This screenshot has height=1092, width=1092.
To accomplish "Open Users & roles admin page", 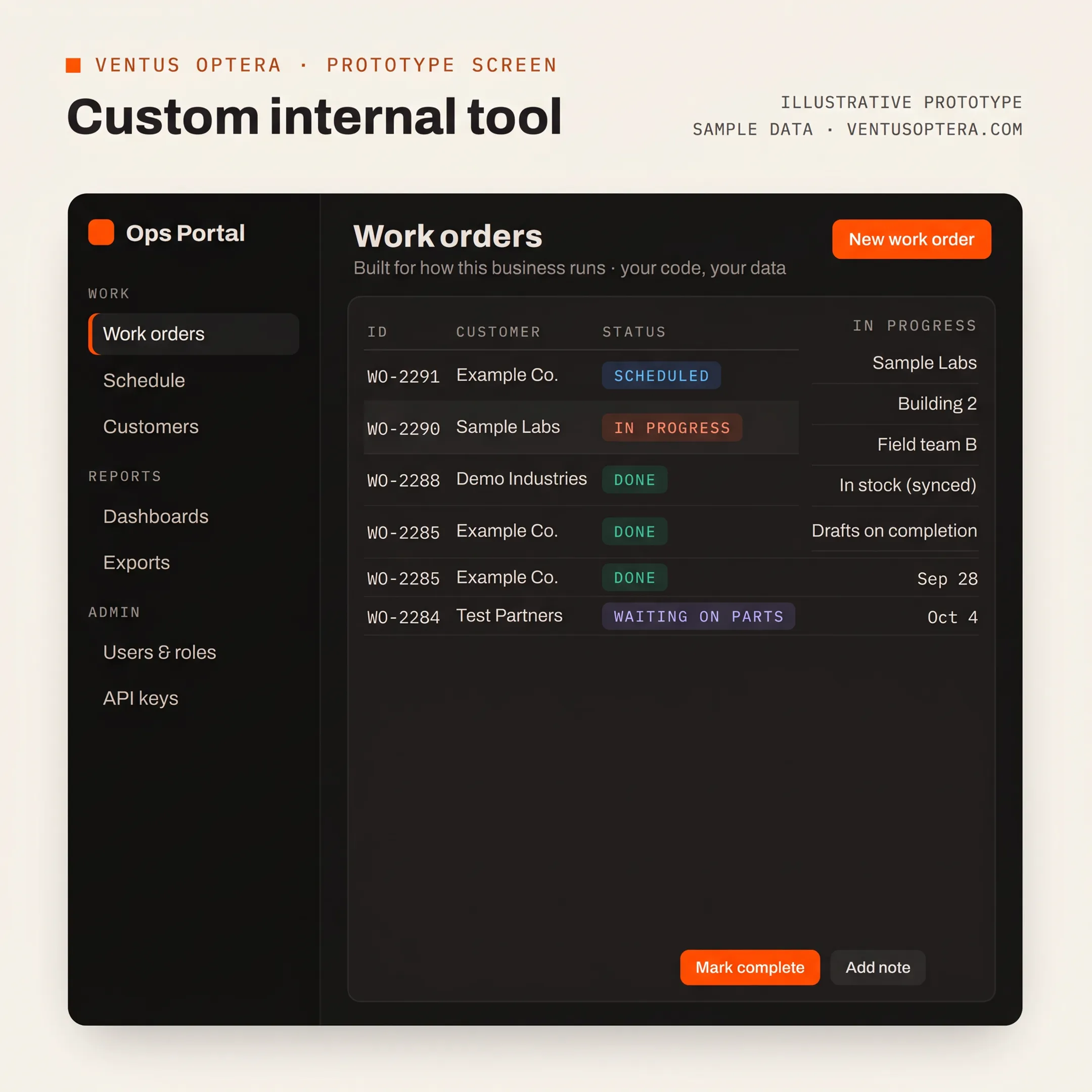I will (159, 652).
